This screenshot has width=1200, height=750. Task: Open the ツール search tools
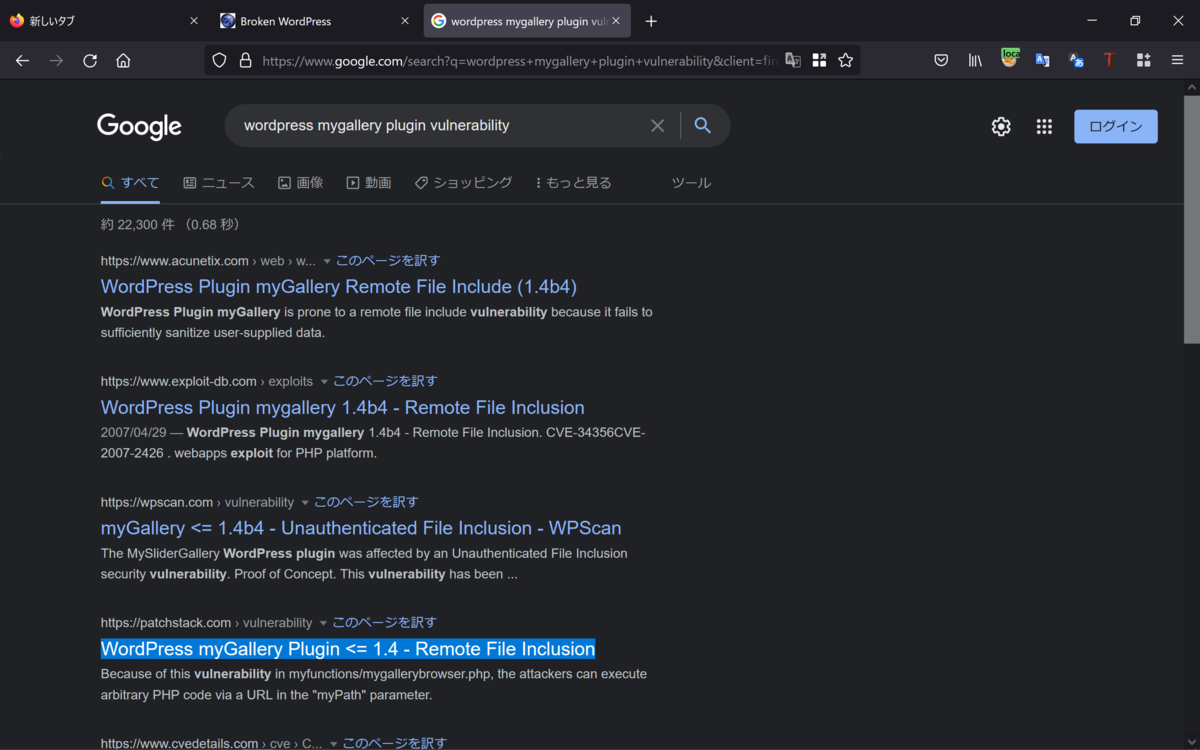point(691,183)
